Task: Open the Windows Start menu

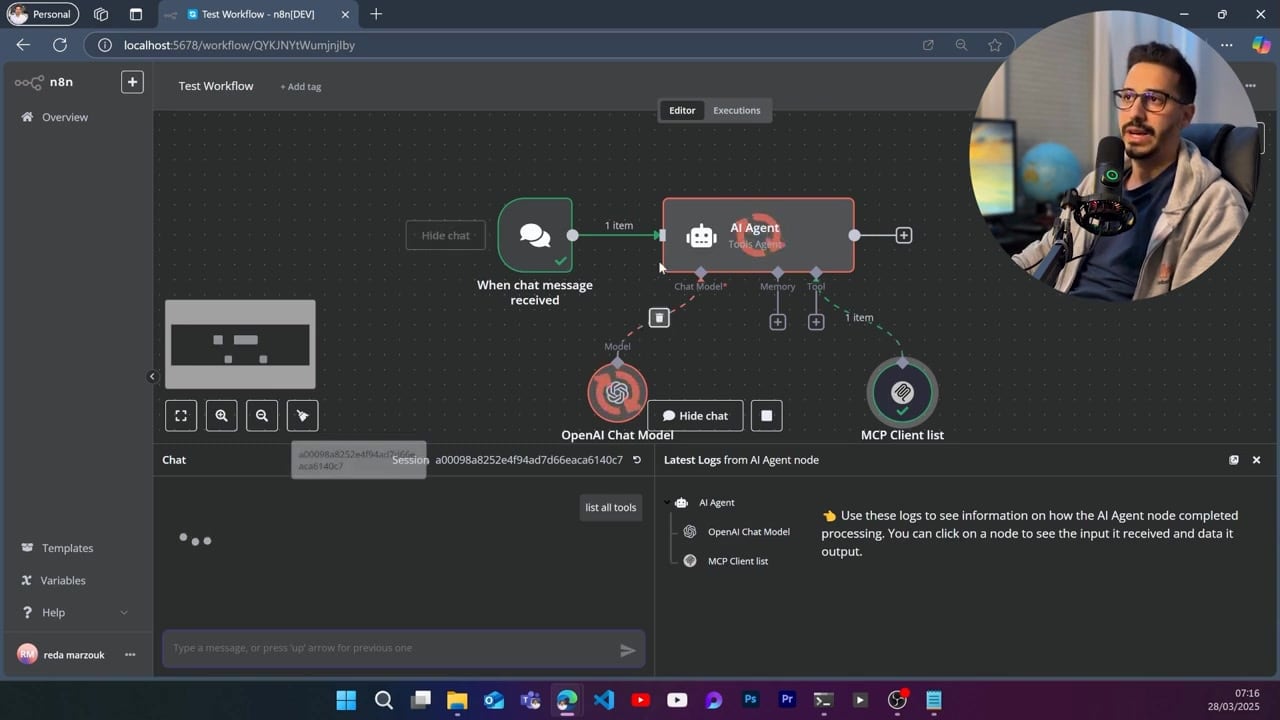Action: coord(346,700)
